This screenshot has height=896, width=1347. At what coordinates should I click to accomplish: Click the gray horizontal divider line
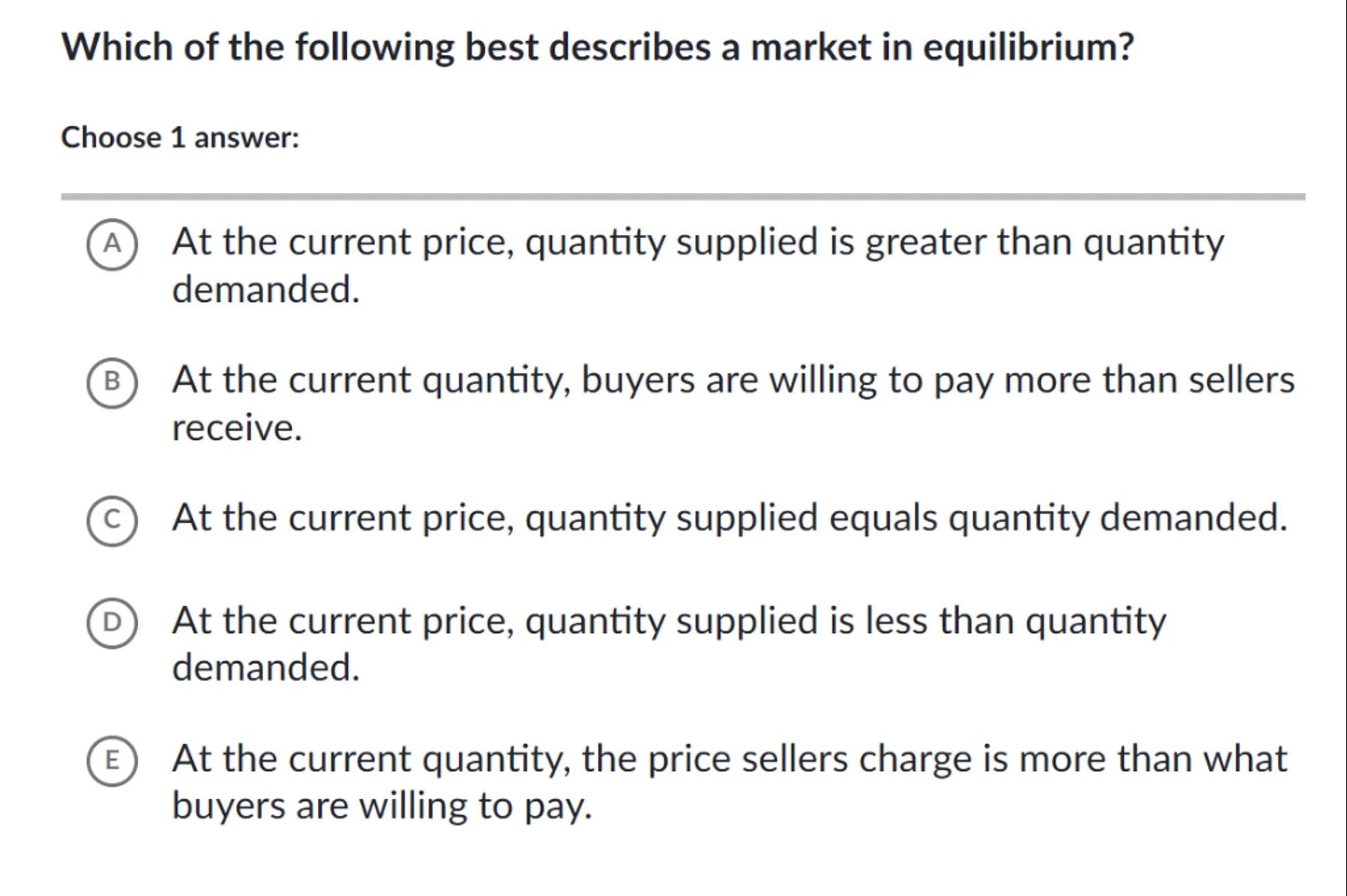683,197
